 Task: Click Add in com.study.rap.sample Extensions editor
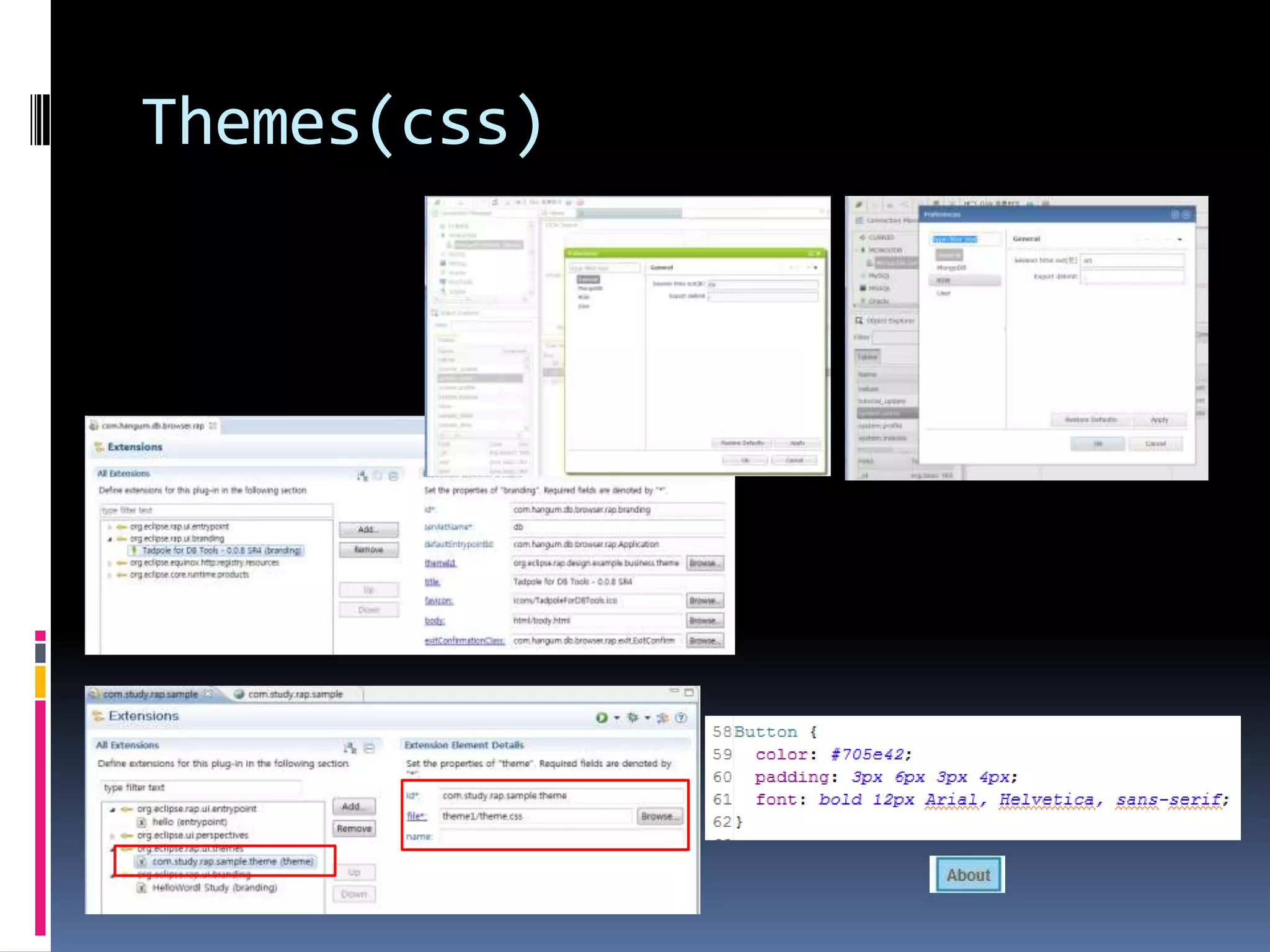[x=353, y=806]
